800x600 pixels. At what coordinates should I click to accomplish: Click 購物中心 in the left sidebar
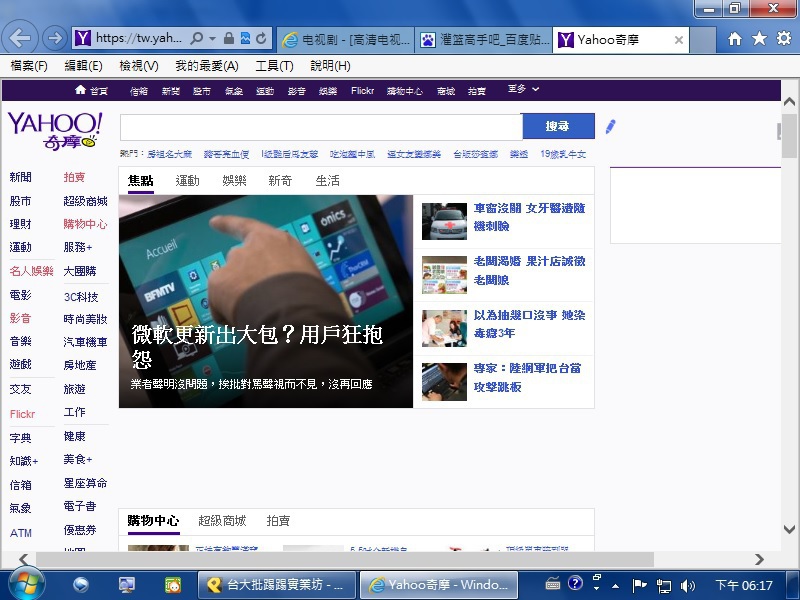coord(85,224)
